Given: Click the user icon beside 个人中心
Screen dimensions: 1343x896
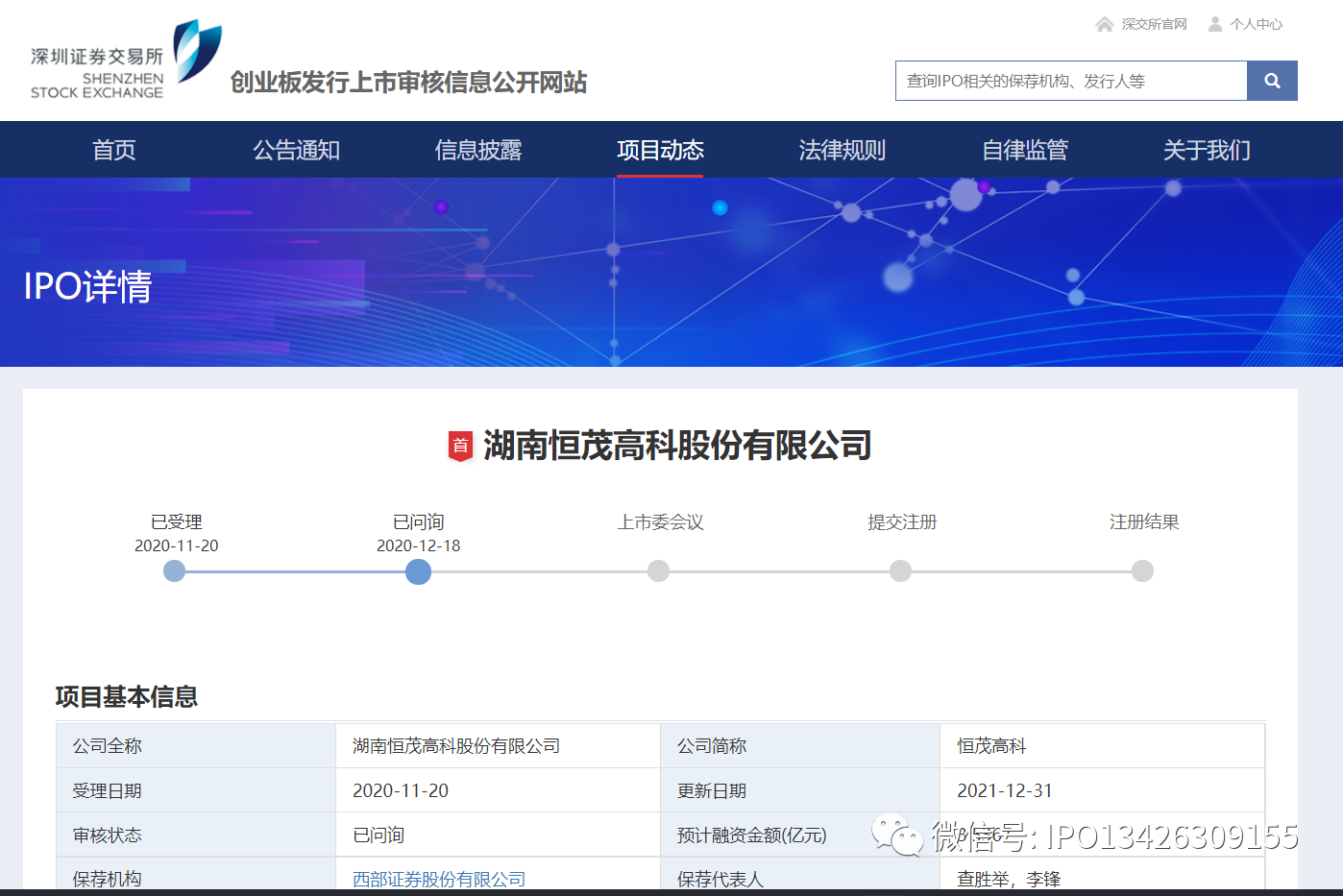Looking at the screenshot, I should [1215, 24].
